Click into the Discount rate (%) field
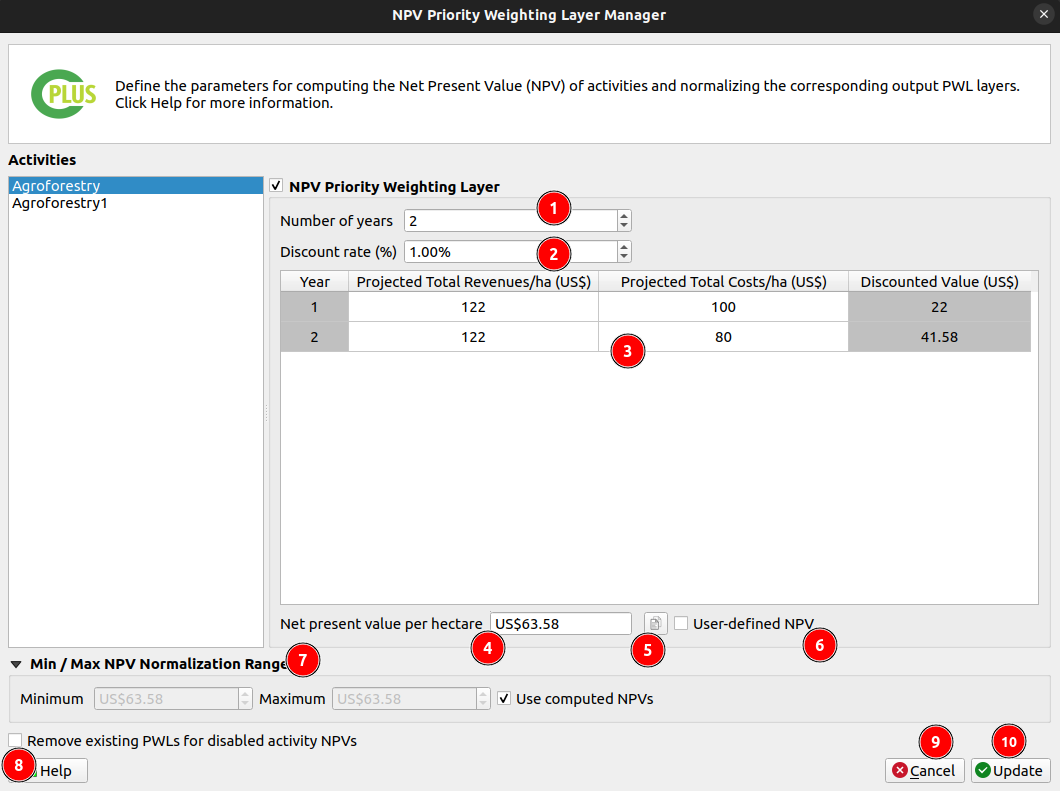1060x791 pixels. pos(511,252)
